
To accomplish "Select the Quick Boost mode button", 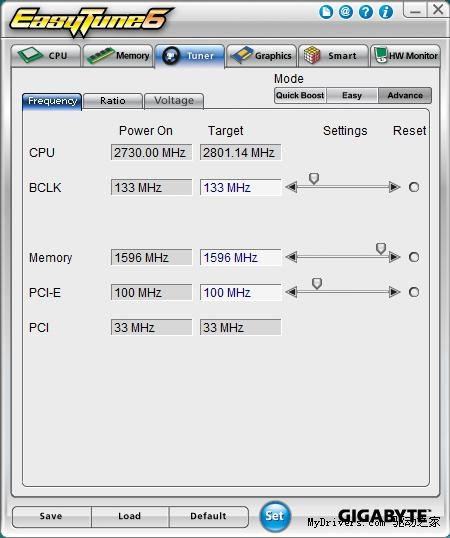I will (300, 95).
